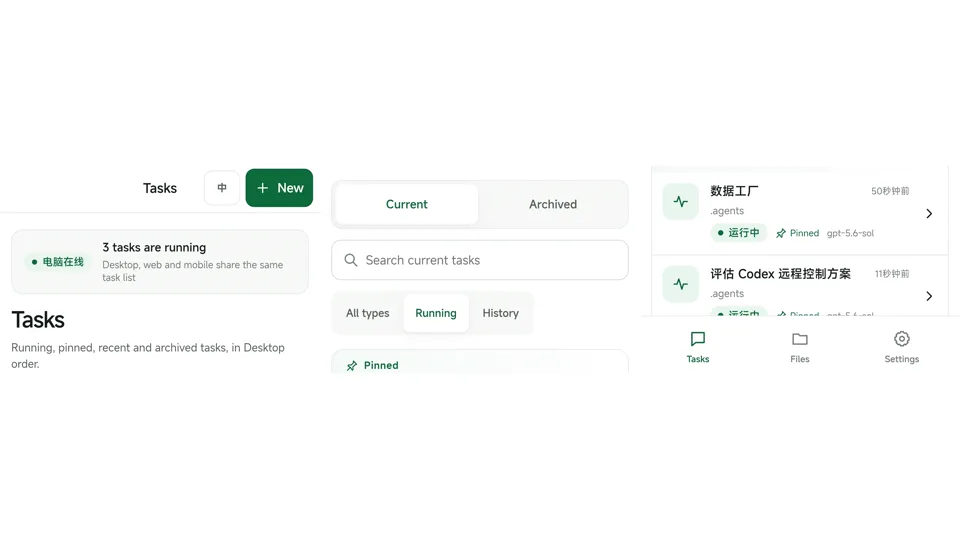
Task: Focus the Search current tasks field
Action: pos(480,260)
